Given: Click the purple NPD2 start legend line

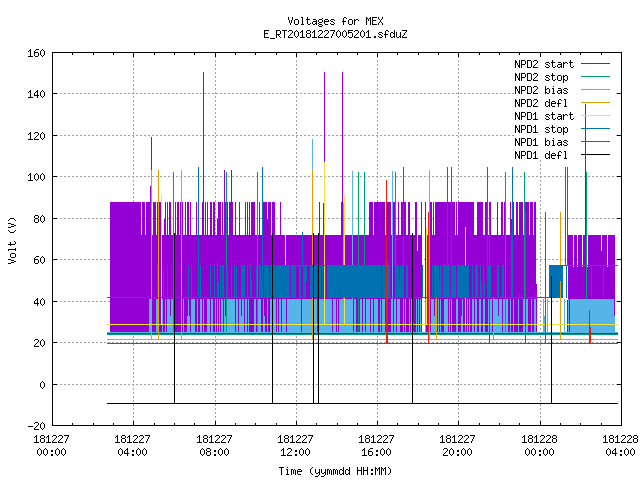Looking at the screenshot, I should click(595, 64).
